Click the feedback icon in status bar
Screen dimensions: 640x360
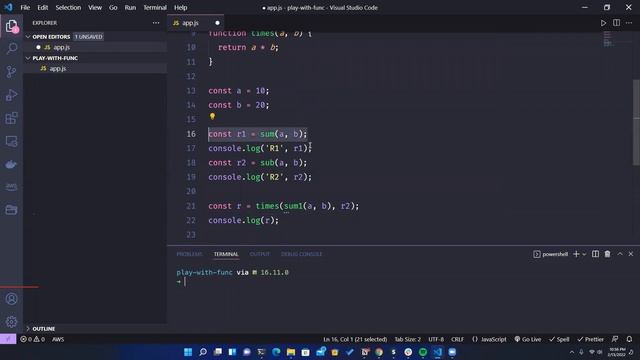pyautogui.click(x=615, y=339)
